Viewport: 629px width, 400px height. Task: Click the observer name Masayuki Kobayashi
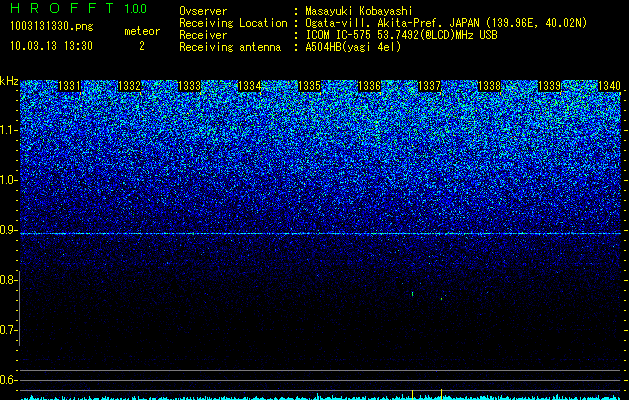(359, 11)
